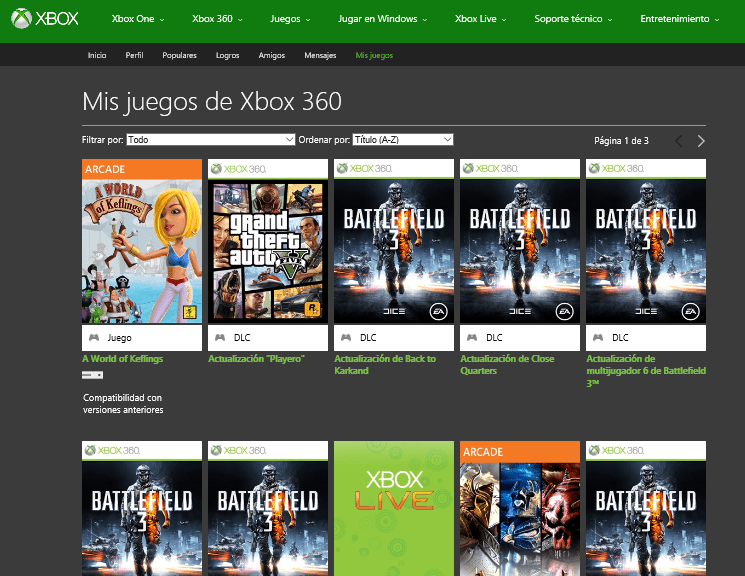The width and height of the screenshot is (745, 576).
Task: Click Battlefield 3 cover for Close Quarters
Action: click(520, 241)
